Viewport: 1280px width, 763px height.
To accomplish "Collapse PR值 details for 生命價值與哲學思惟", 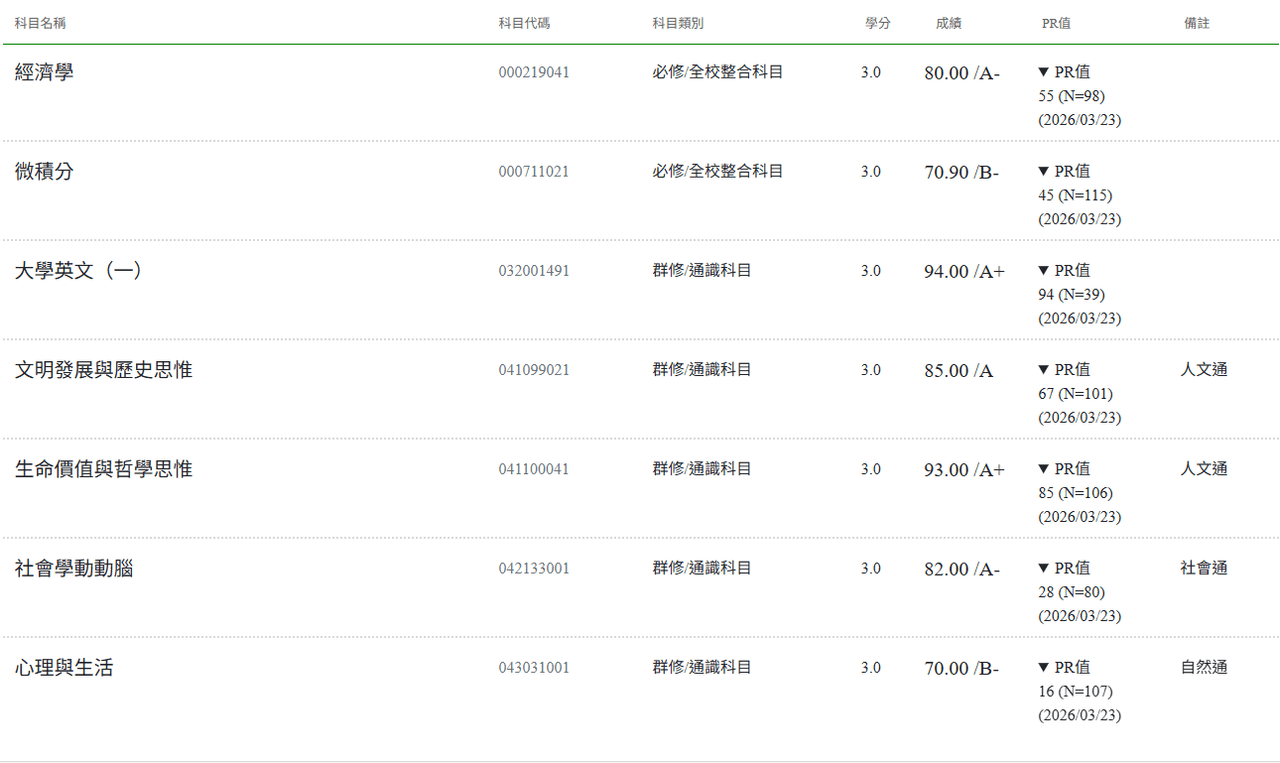I will [x=1064, y=468].
